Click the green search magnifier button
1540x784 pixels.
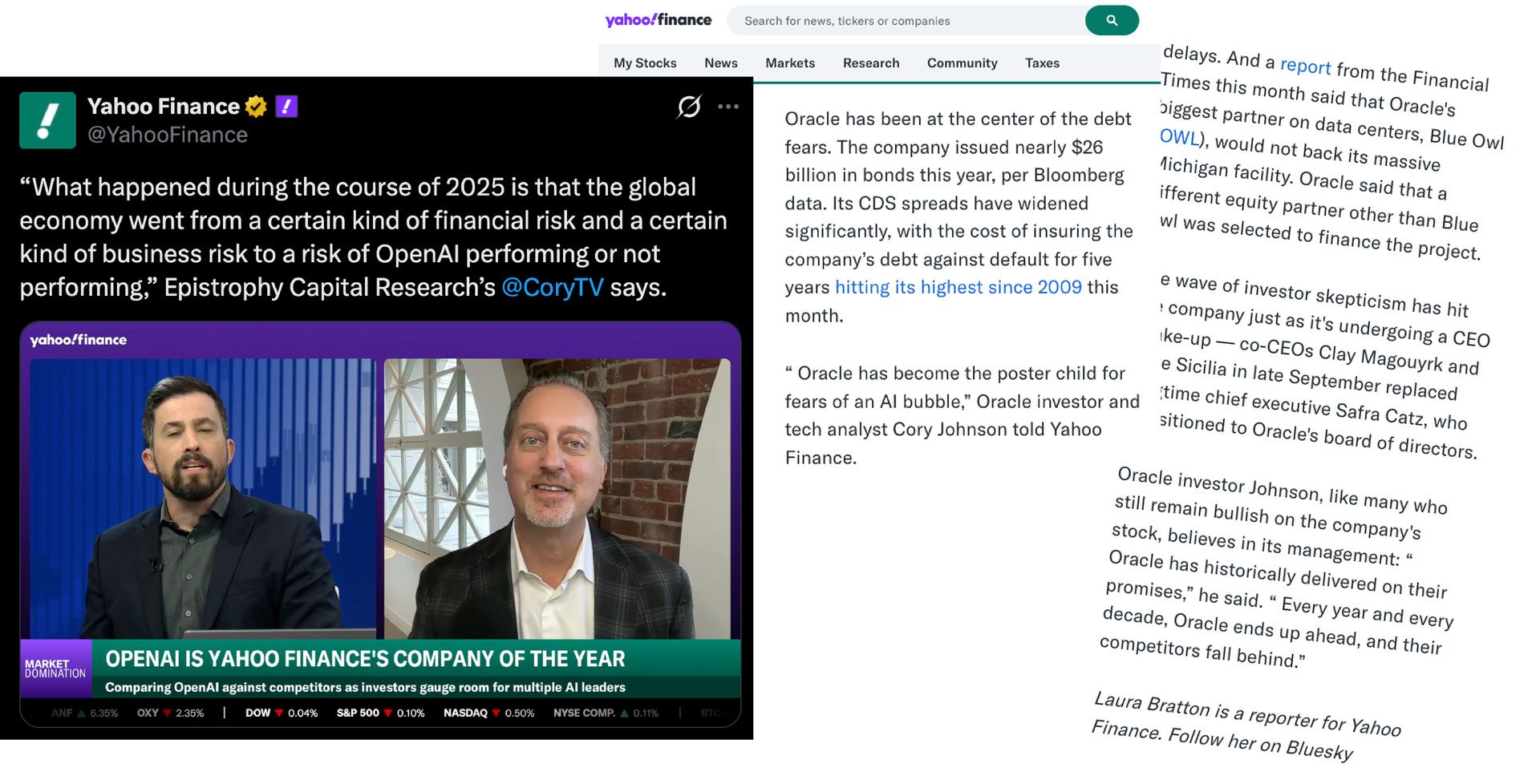click(1112, 21)
